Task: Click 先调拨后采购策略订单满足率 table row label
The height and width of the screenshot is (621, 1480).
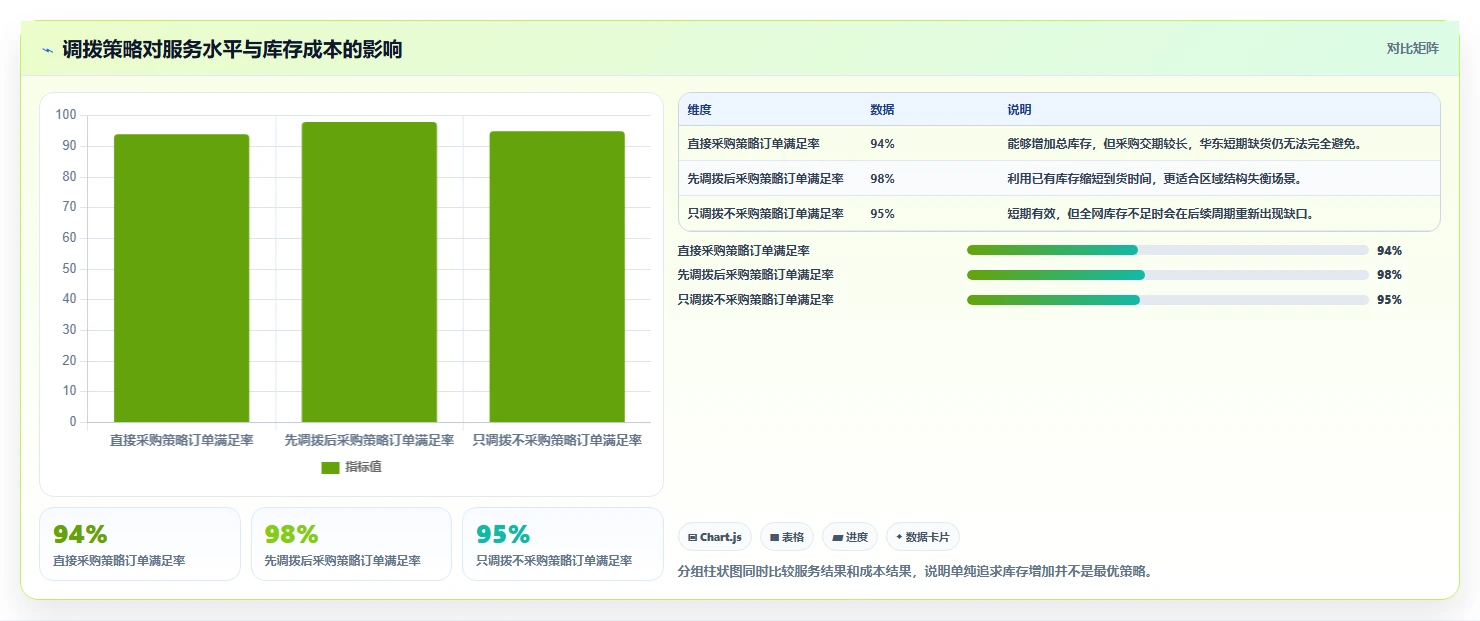Action: 766,179
